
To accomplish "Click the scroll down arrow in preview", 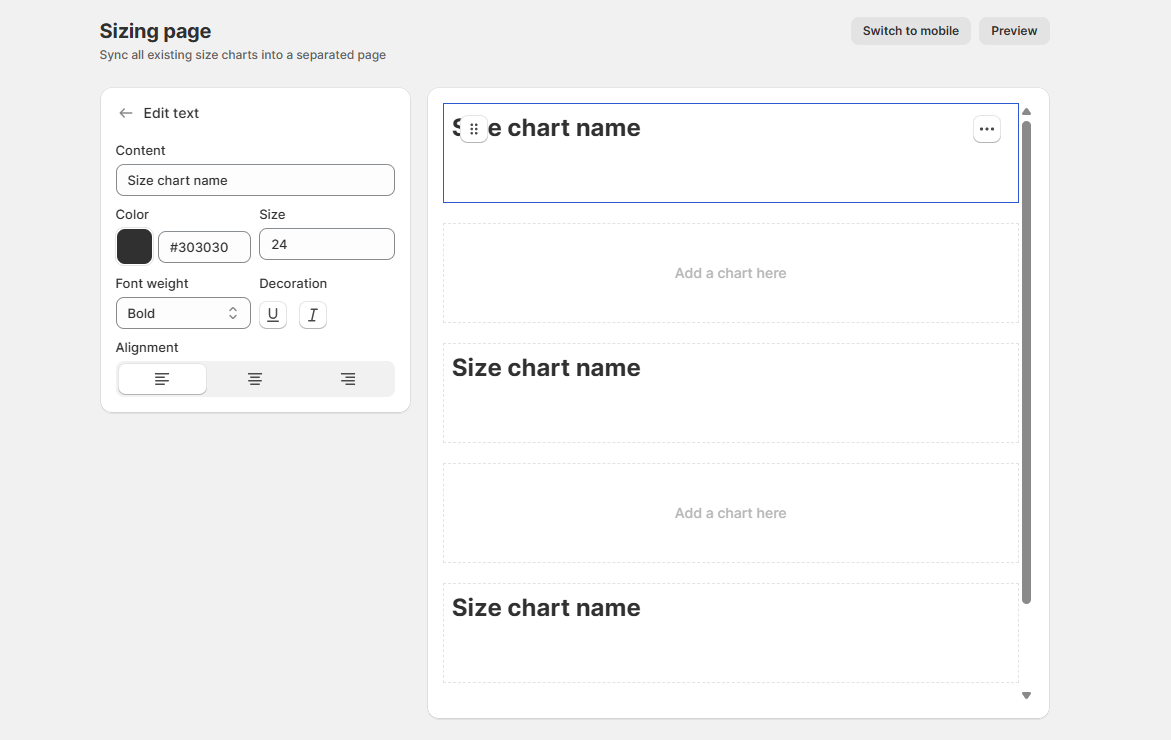I will click(x=1026, y=695).
